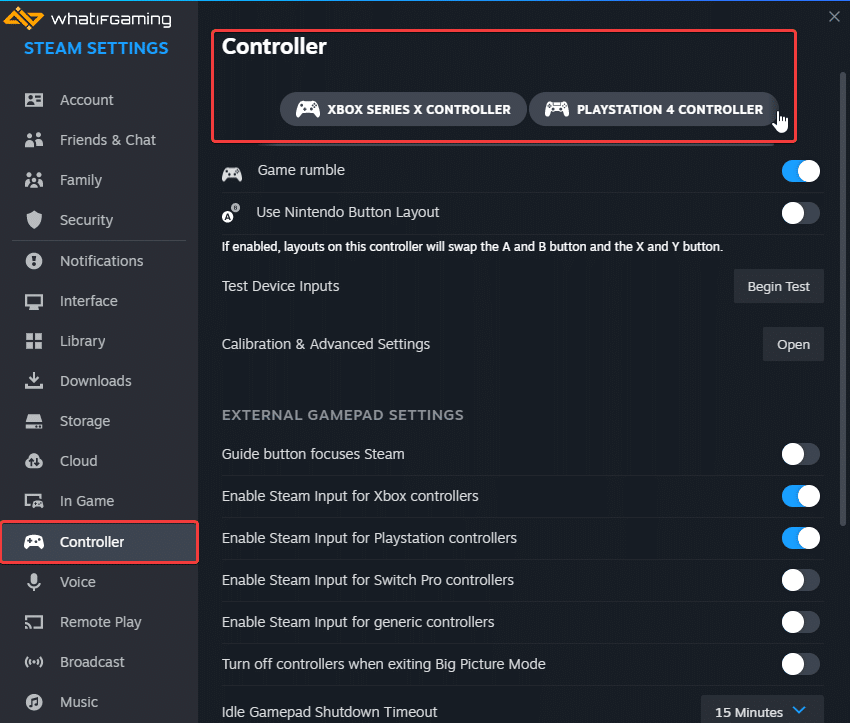The width and height of the screenshot is (850, 723).
Task: Close the Steam Settings window
Action: pos(834,17)
